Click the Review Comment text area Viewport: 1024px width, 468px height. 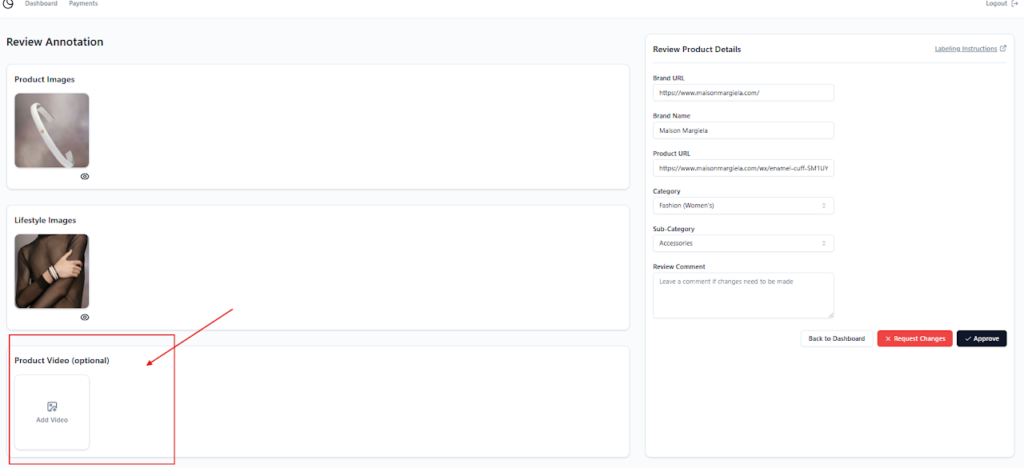pos(743,295)
